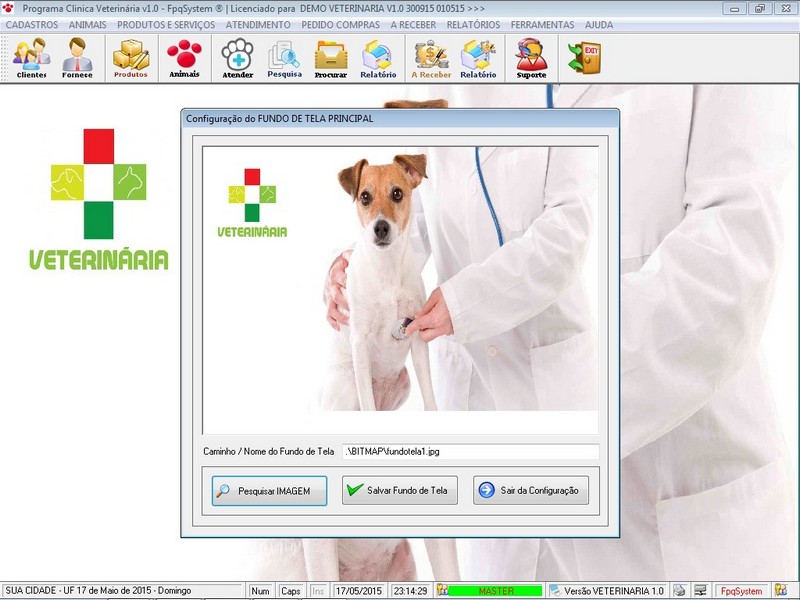The image size is (800, 600).
Task: Click the Produtos boxes icon
Action: tap(131, 58)
